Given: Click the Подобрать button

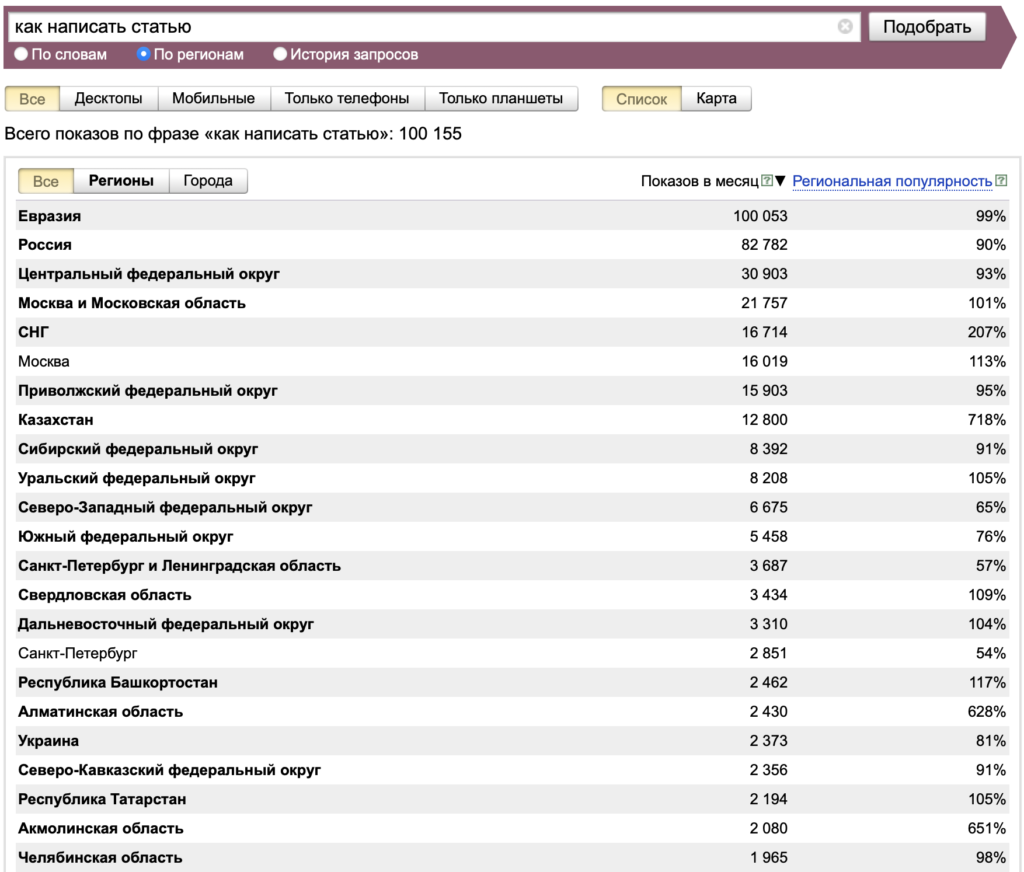Looking at the screenshot, I should (927, 27).
